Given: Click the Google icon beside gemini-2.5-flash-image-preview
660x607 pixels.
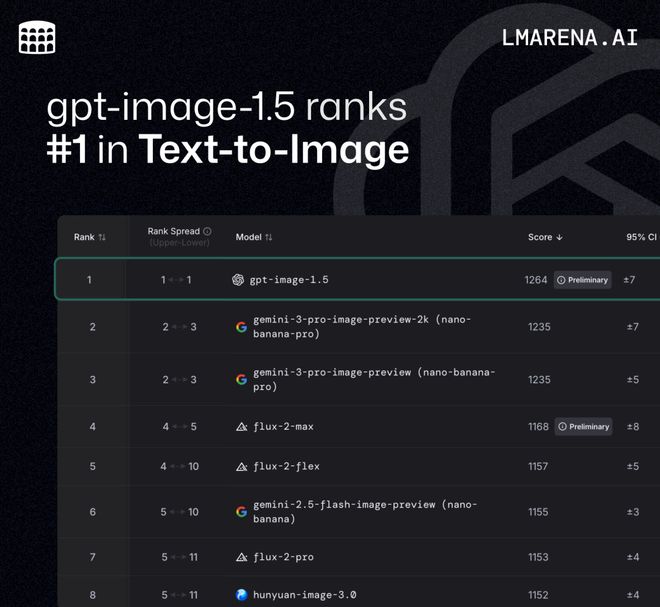Looking at the screenshot, I should coord(241,512).
